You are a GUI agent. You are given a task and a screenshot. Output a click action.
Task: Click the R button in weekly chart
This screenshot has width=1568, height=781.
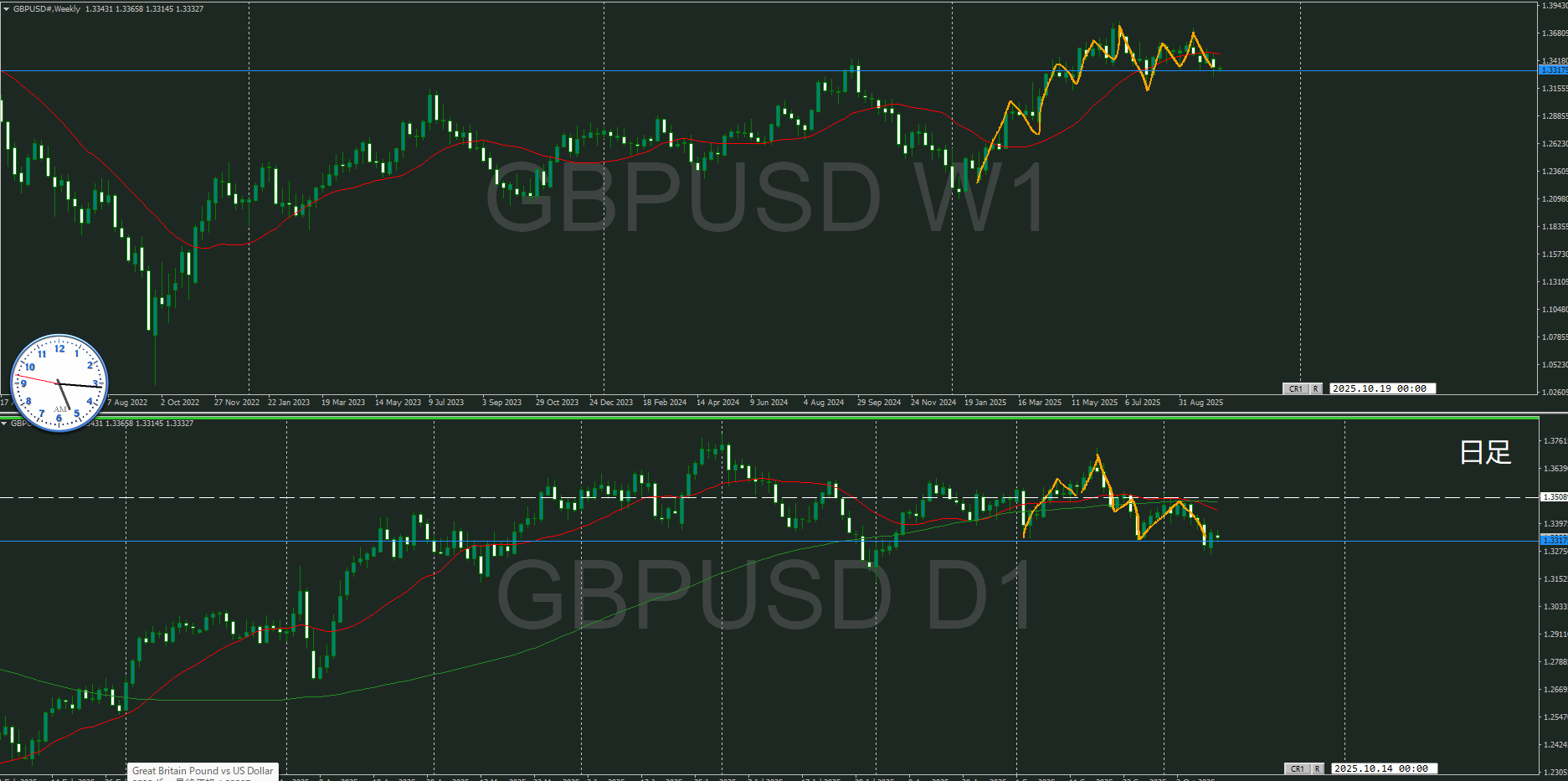[x=1316, y=388]
